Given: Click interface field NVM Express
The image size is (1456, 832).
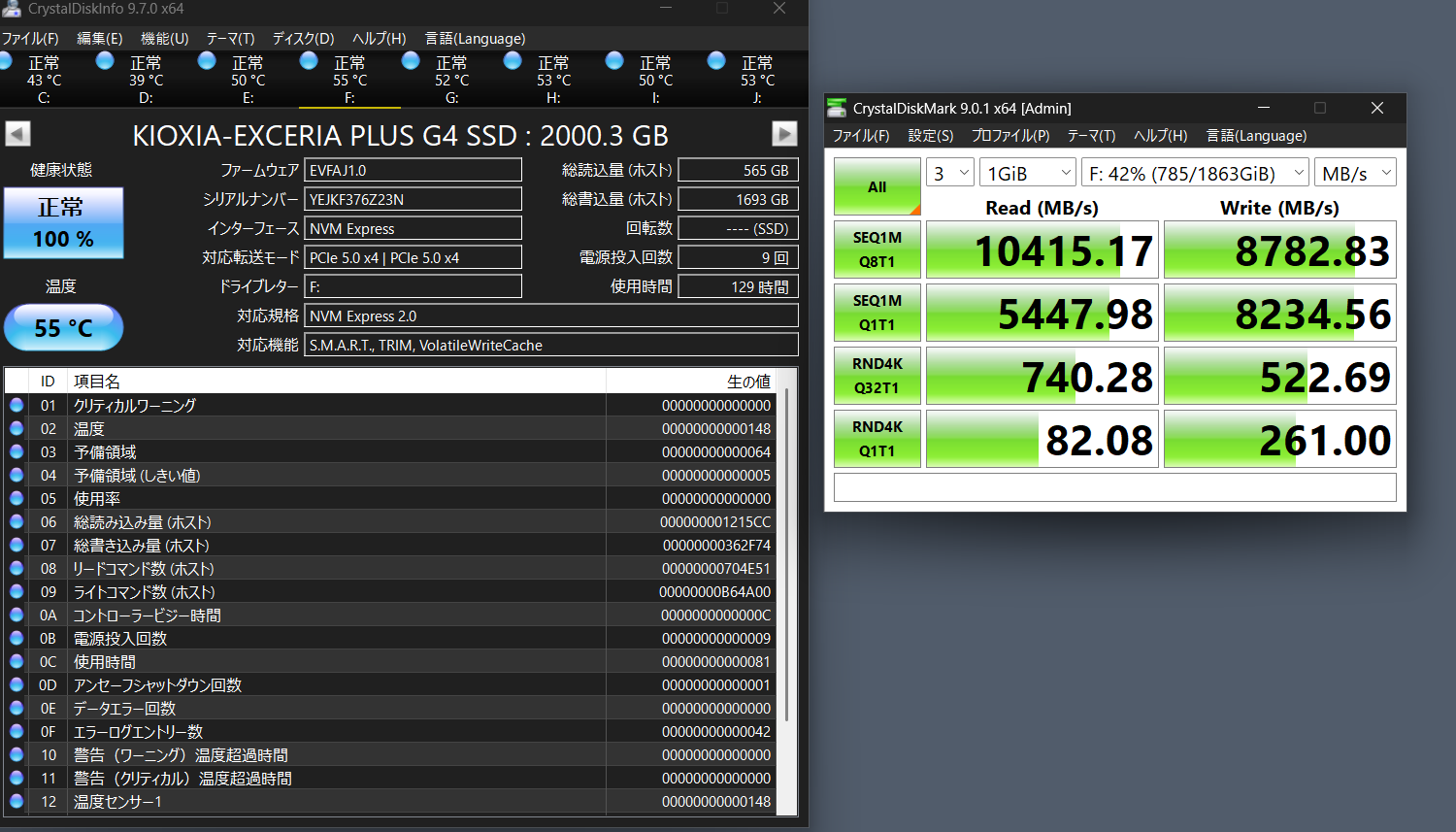Looking at the screenshot, I should [413, 228].
